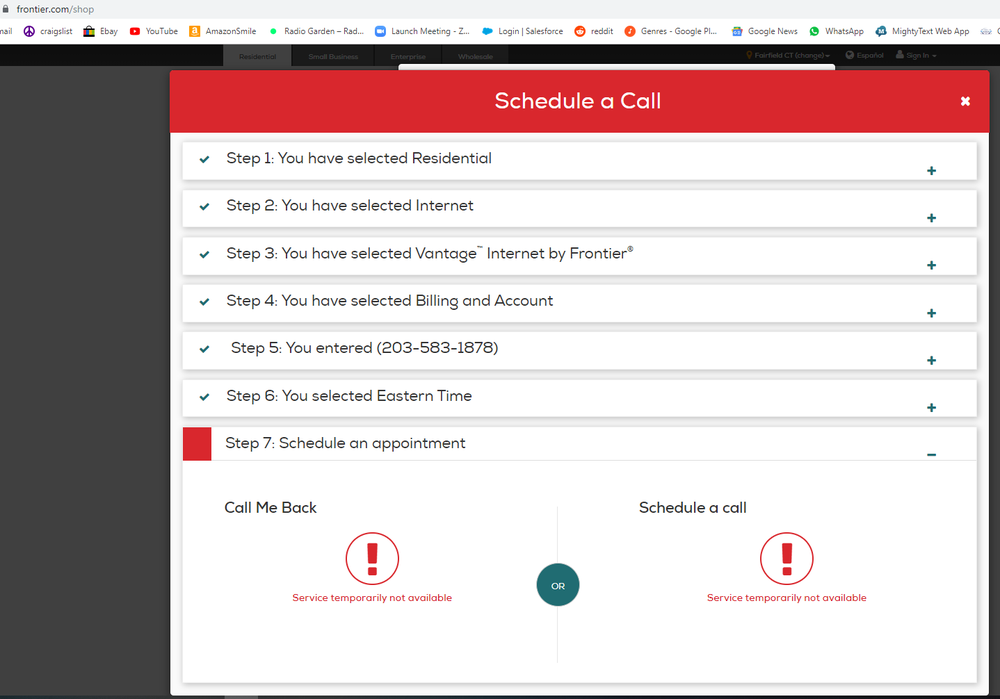Click the Step 4 green checkmark
The width and height of the screenshot is (1000, 699).
point(204,302)
